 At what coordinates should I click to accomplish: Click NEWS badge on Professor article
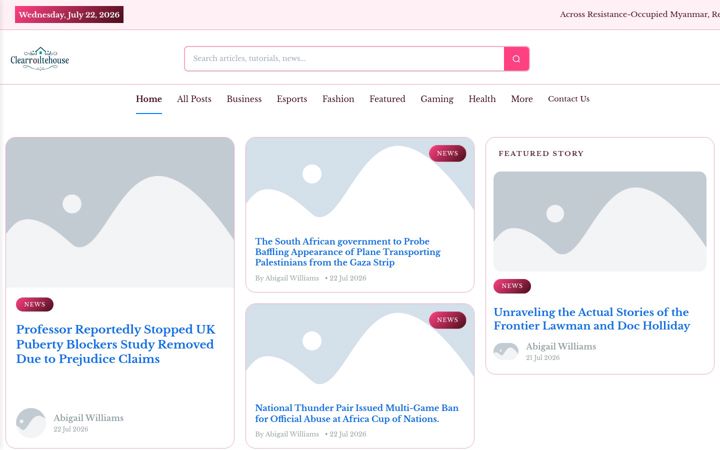pos(35,304)
